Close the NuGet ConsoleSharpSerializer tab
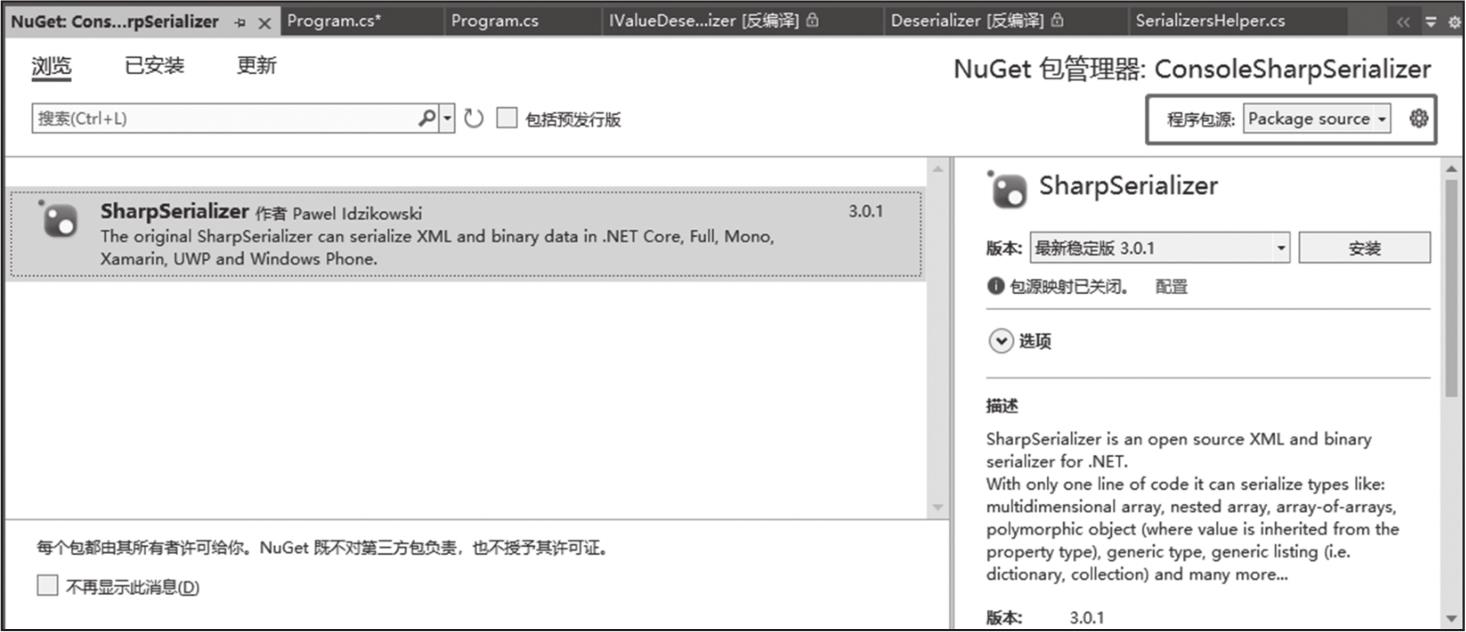Screen dimensions: 1466x632 [265, 22]
